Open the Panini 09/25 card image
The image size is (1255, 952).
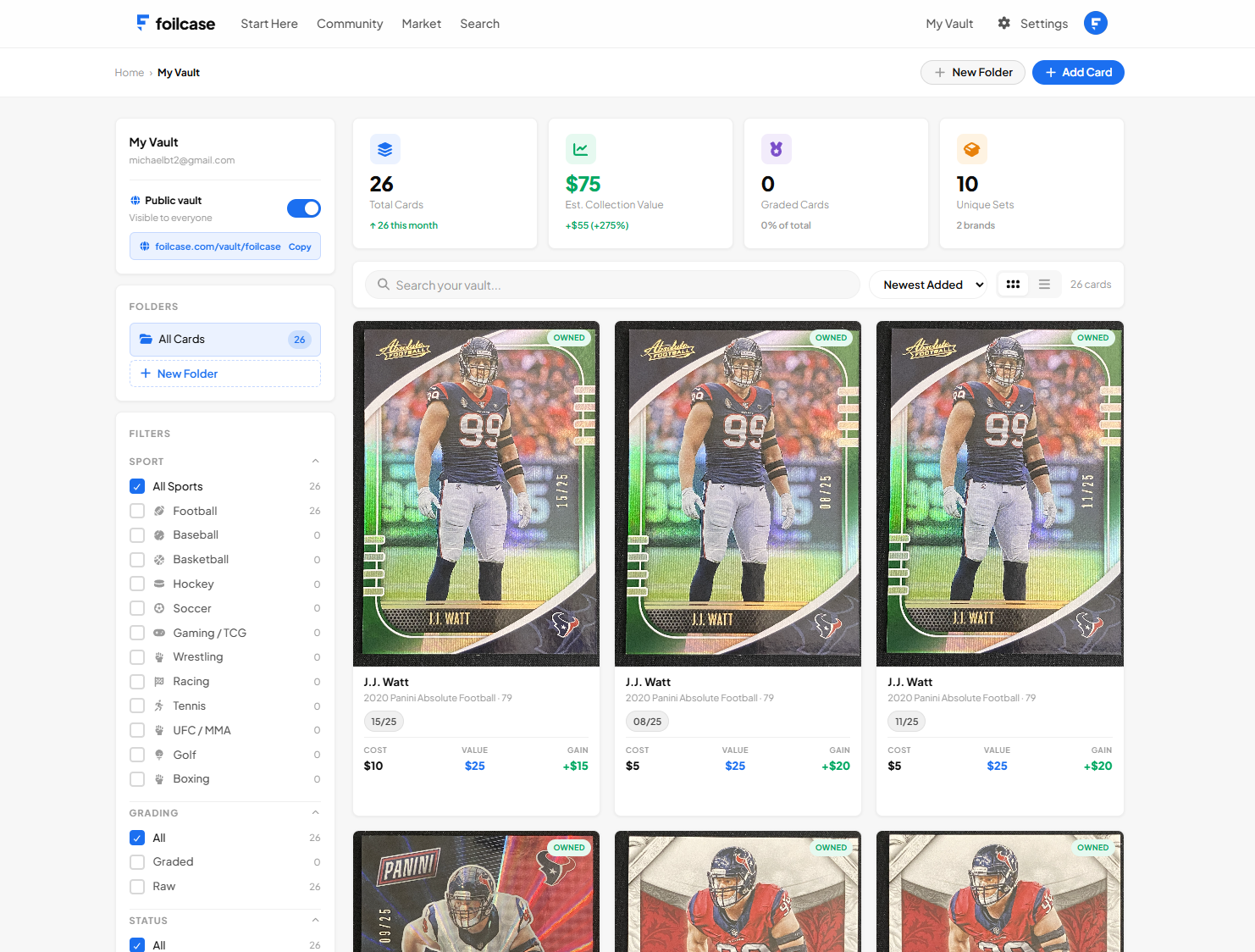(477, 891)
